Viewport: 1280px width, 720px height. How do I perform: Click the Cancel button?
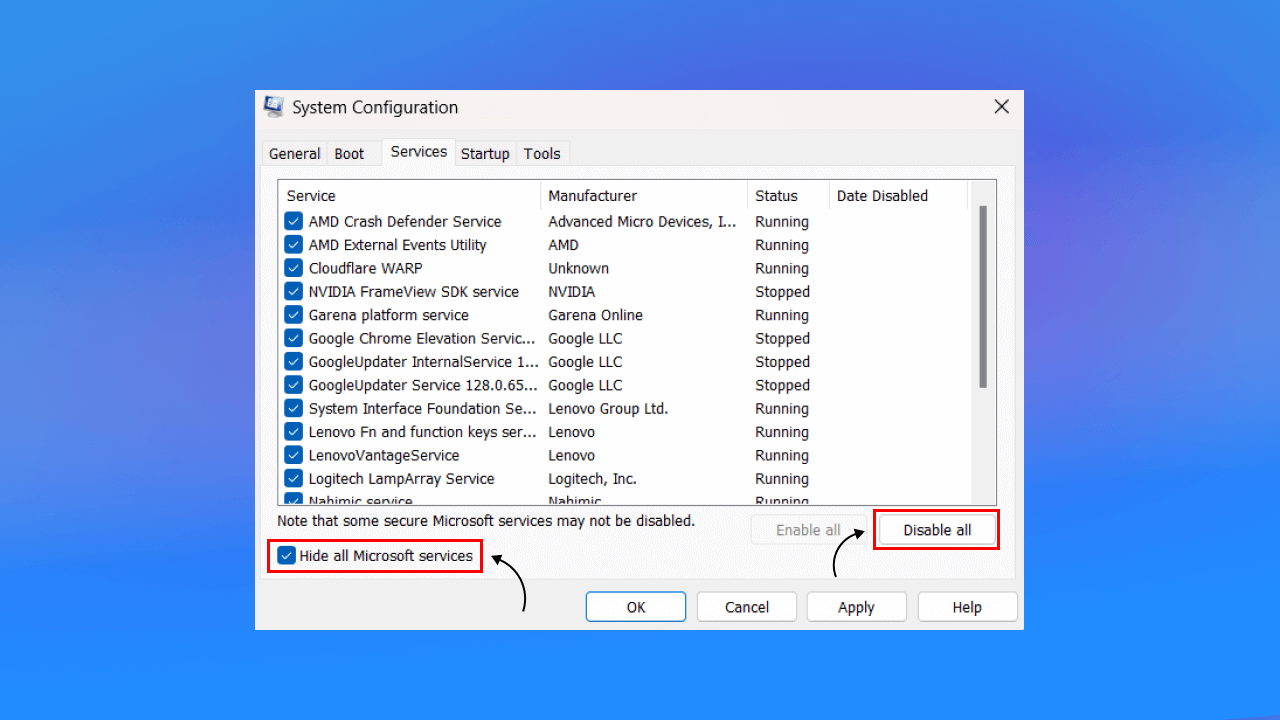(747, 607)
